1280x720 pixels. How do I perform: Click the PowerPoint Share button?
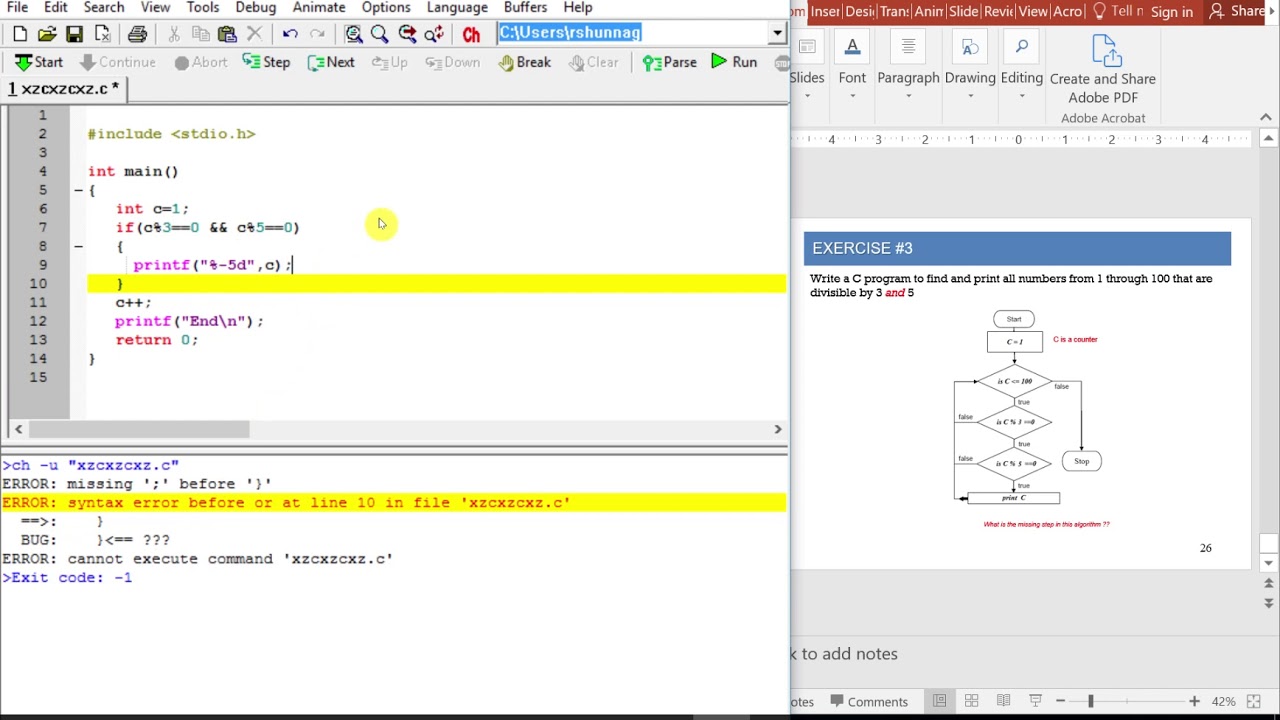coord(1237,11)
